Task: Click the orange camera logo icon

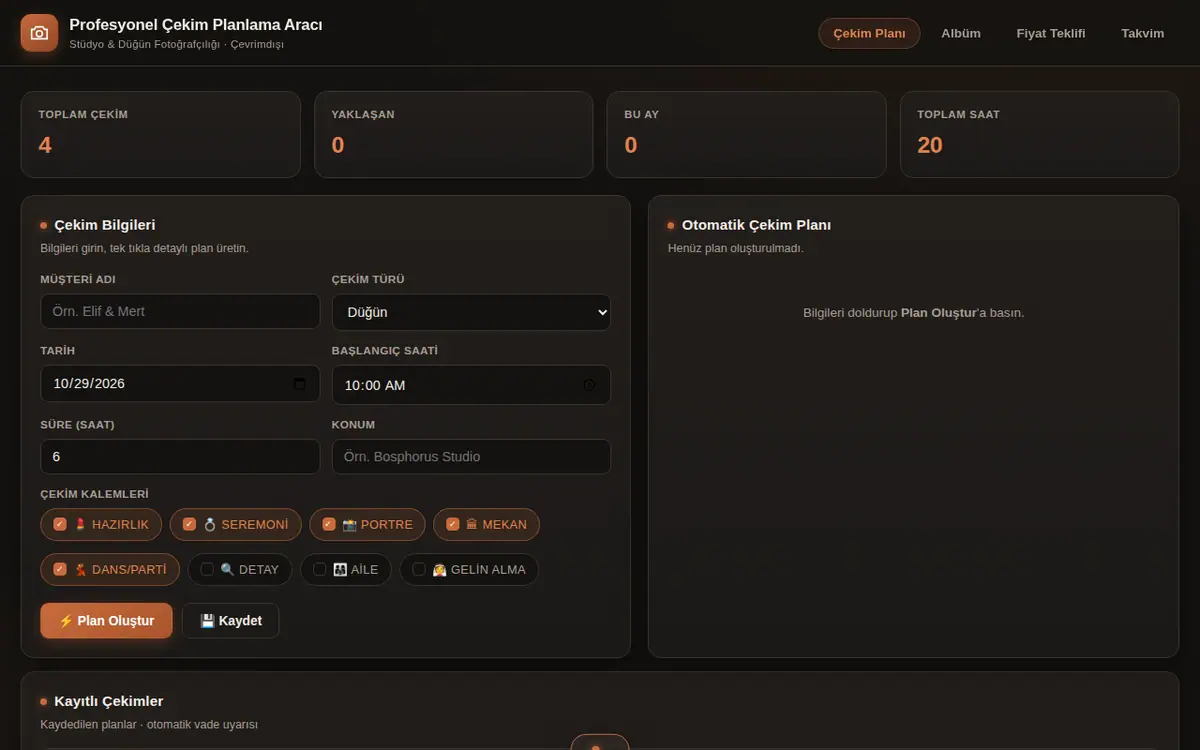Action: click(x=40, y=33)
